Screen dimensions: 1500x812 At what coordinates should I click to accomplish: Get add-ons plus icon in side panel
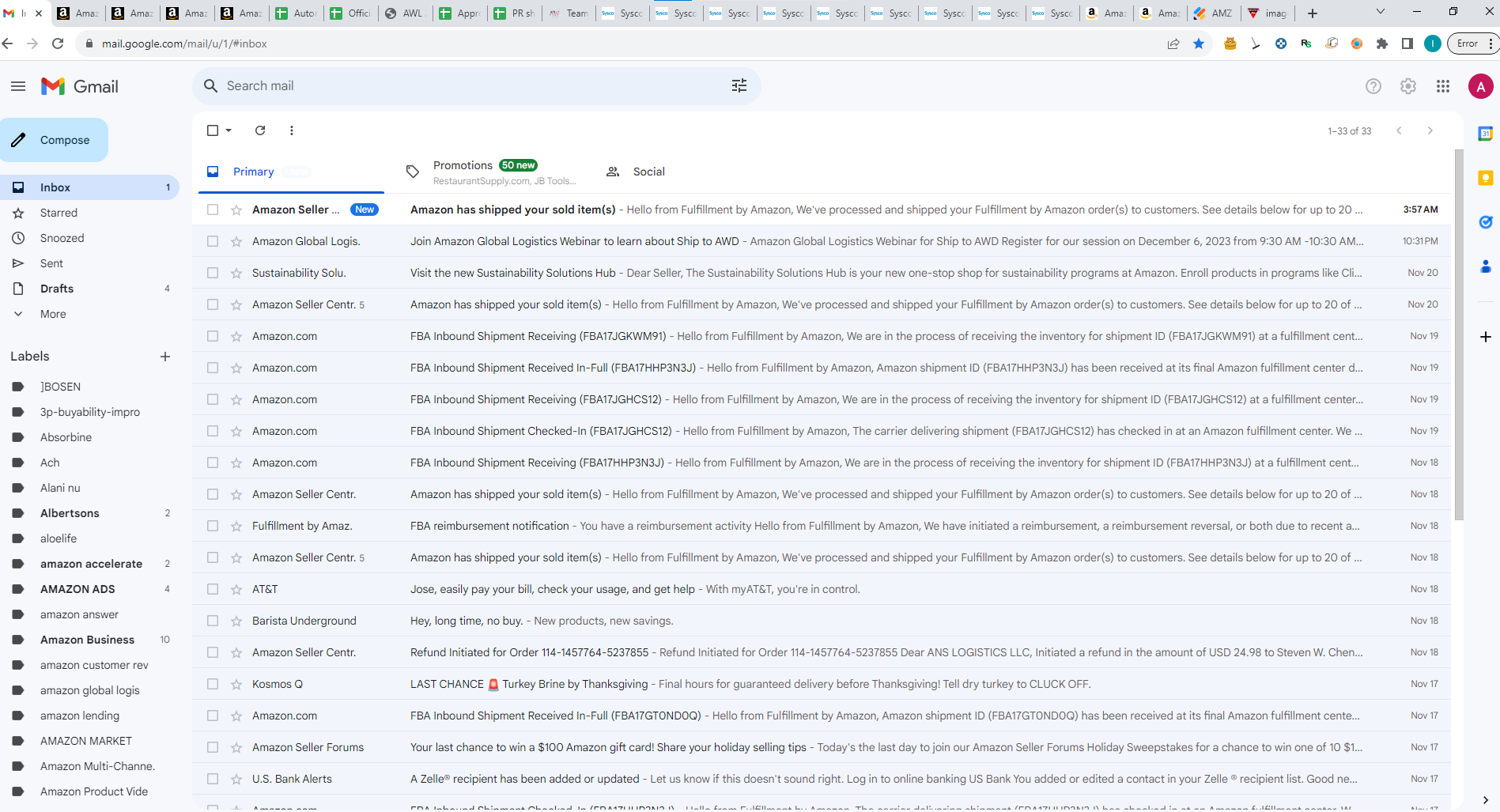coord(1486,337)
